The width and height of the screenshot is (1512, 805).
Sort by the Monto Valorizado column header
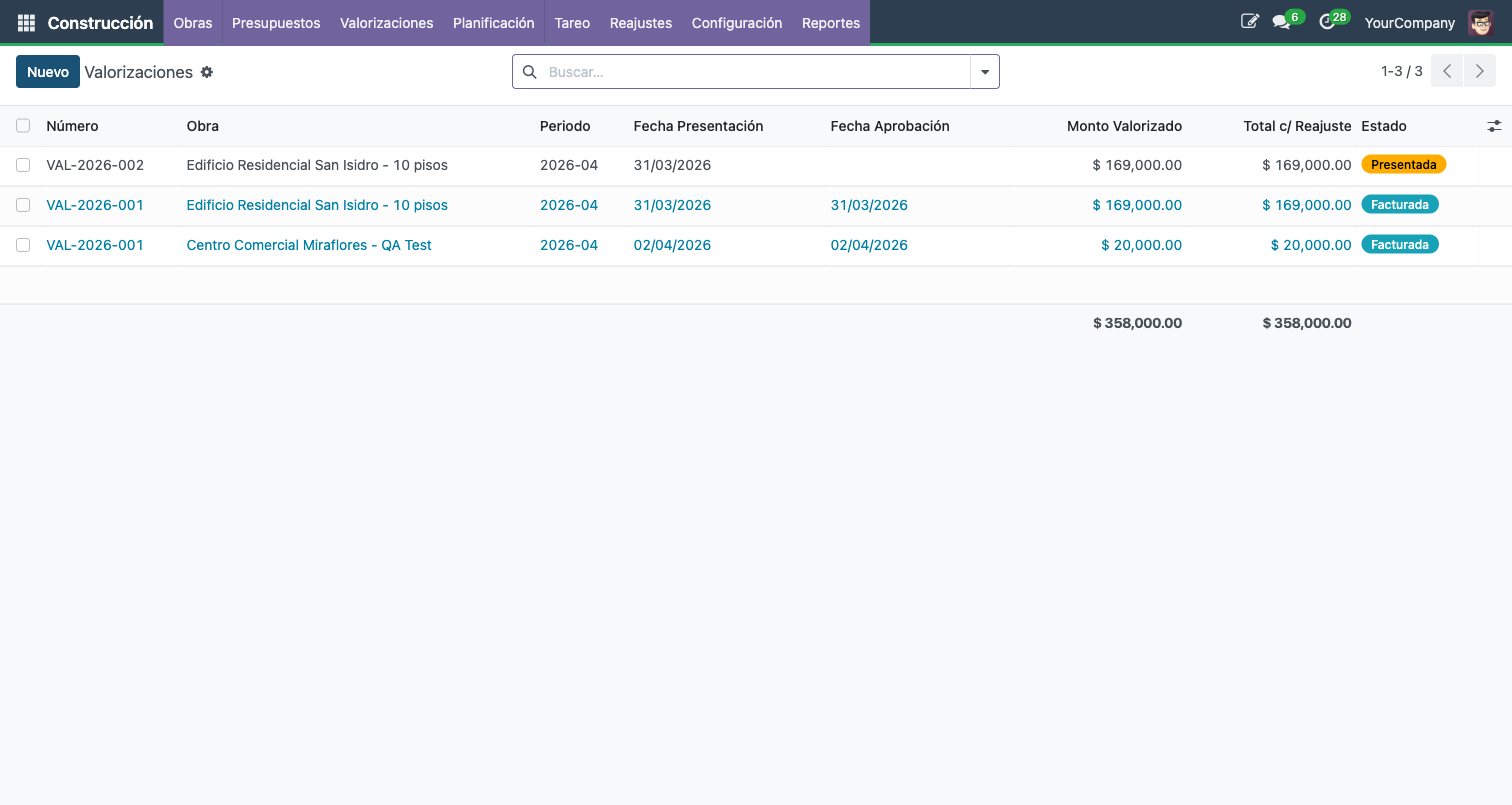1124,126
